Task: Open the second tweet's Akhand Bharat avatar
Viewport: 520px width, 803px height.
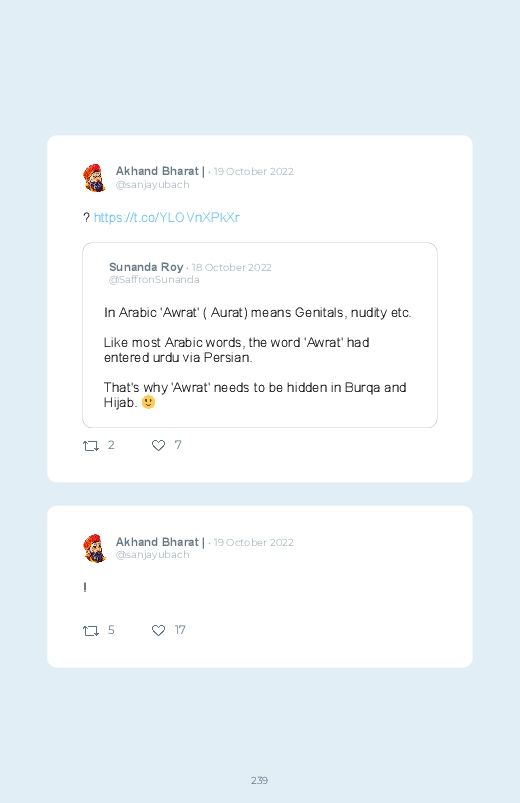Action: click(94, 548)
